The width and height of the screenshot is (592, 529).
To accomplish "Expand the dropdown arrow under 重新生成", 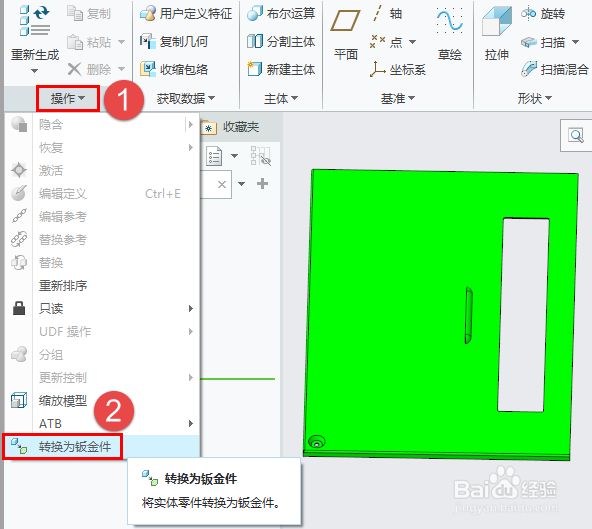I will (x=34, y=71).
